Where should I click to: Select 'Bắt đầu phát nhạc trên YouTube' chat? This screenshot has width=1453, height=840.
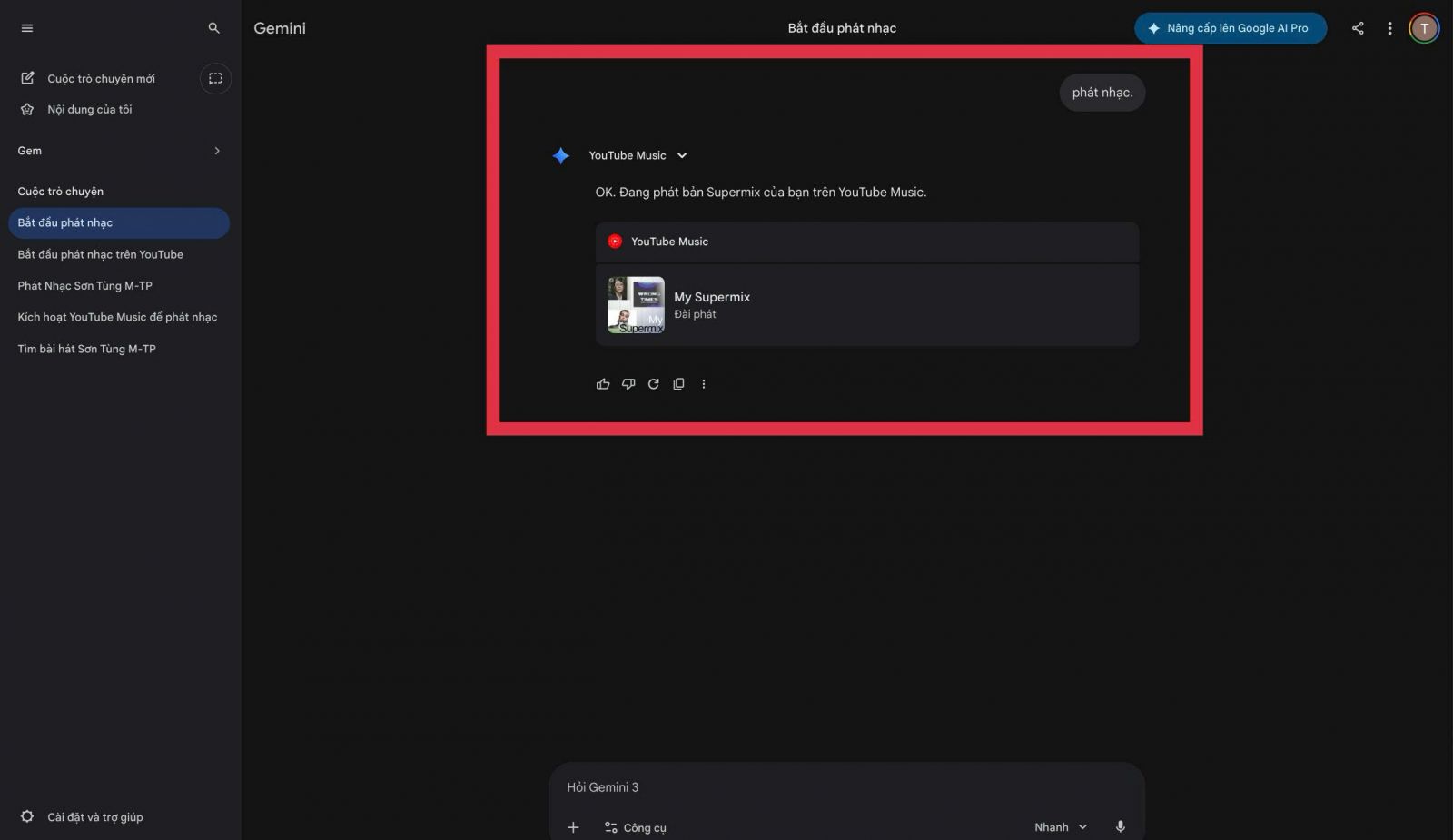100,254
